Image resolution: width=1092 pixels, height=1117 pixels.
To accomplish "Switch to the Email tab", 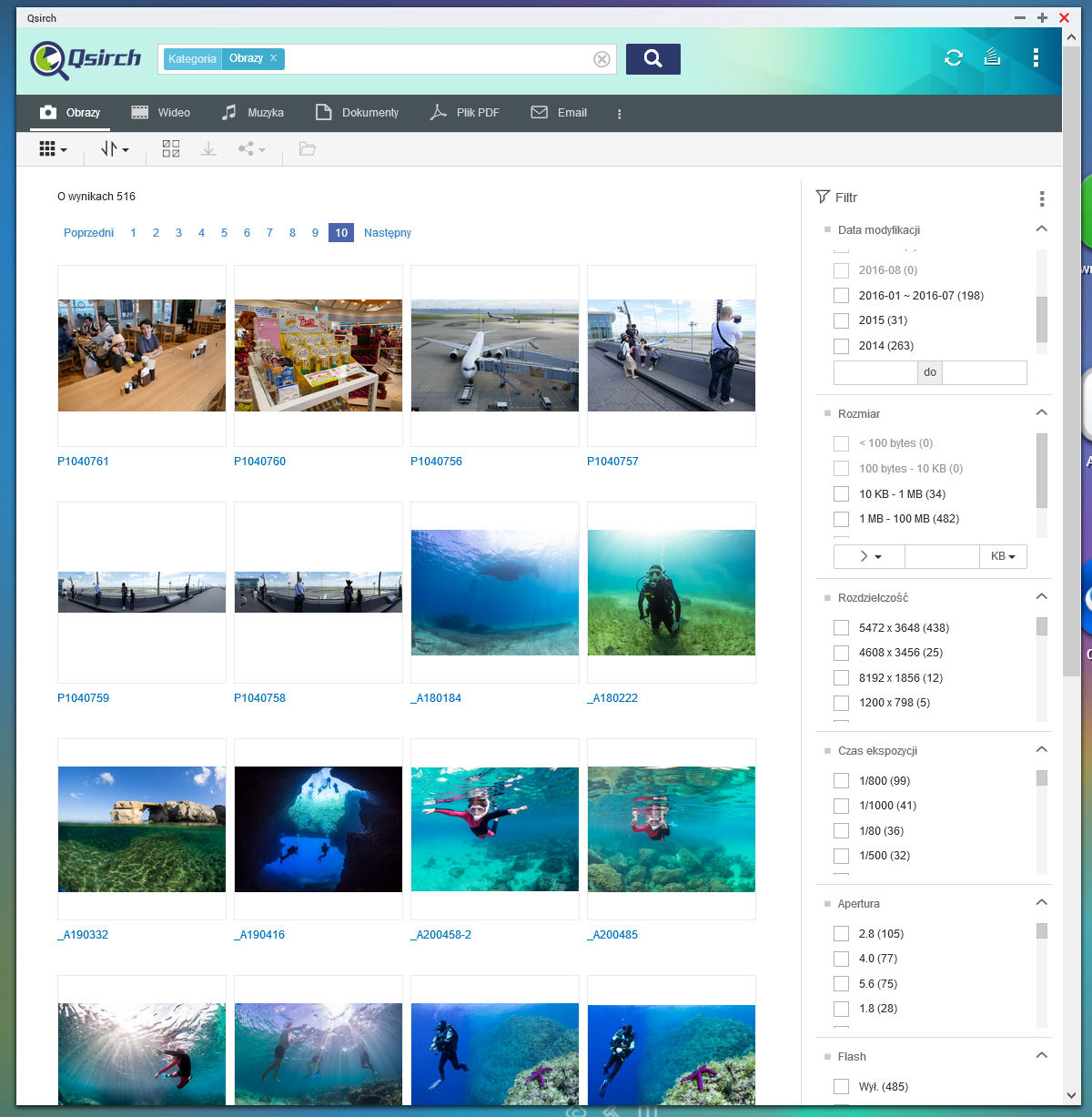I will pyautogui.click(x=560, y=113).
